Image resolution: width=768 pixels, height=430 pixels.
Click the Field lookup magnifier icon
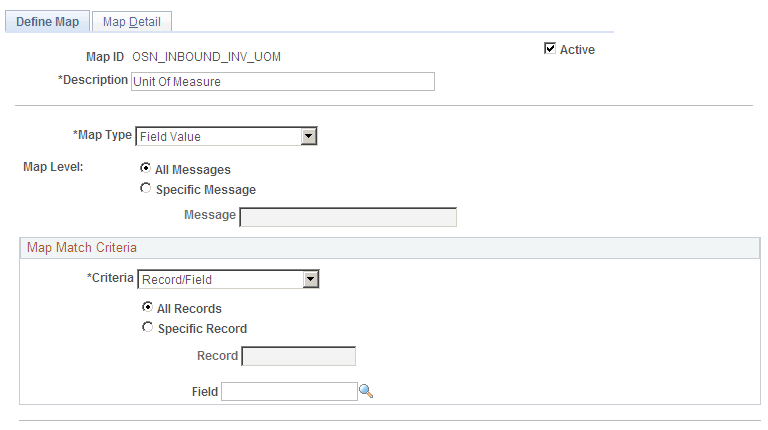click(x=366, y=392)
